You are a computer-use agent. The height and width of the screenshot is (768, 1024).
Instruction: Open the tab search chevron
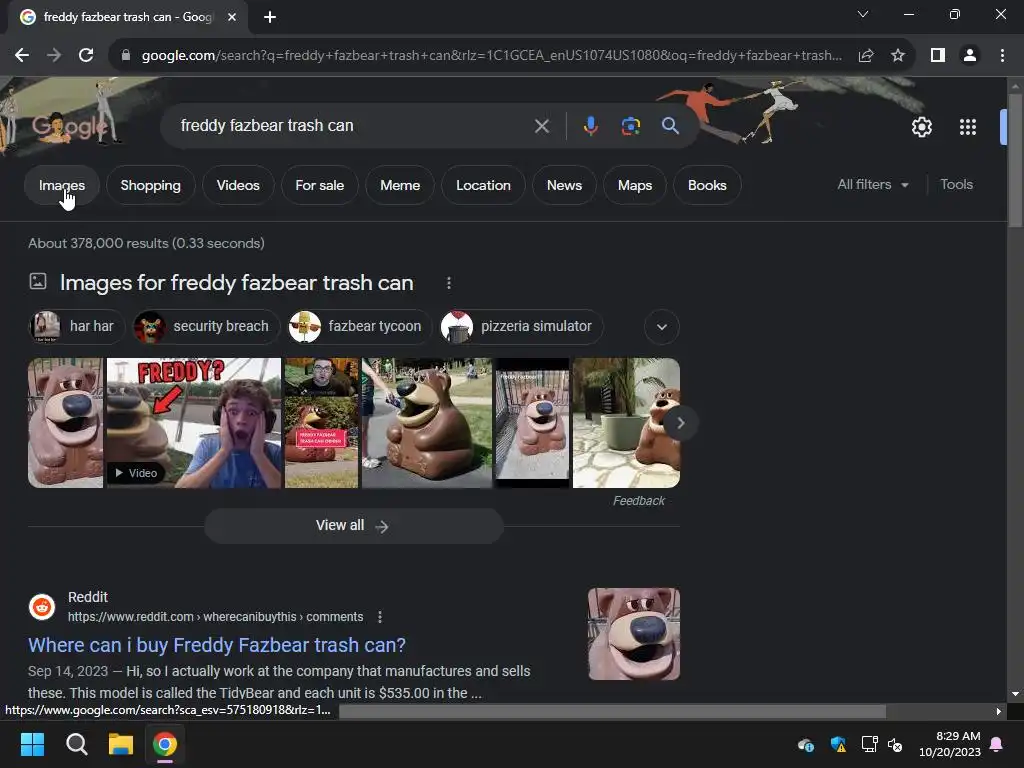pyautogui.click(x=863, y=14)
